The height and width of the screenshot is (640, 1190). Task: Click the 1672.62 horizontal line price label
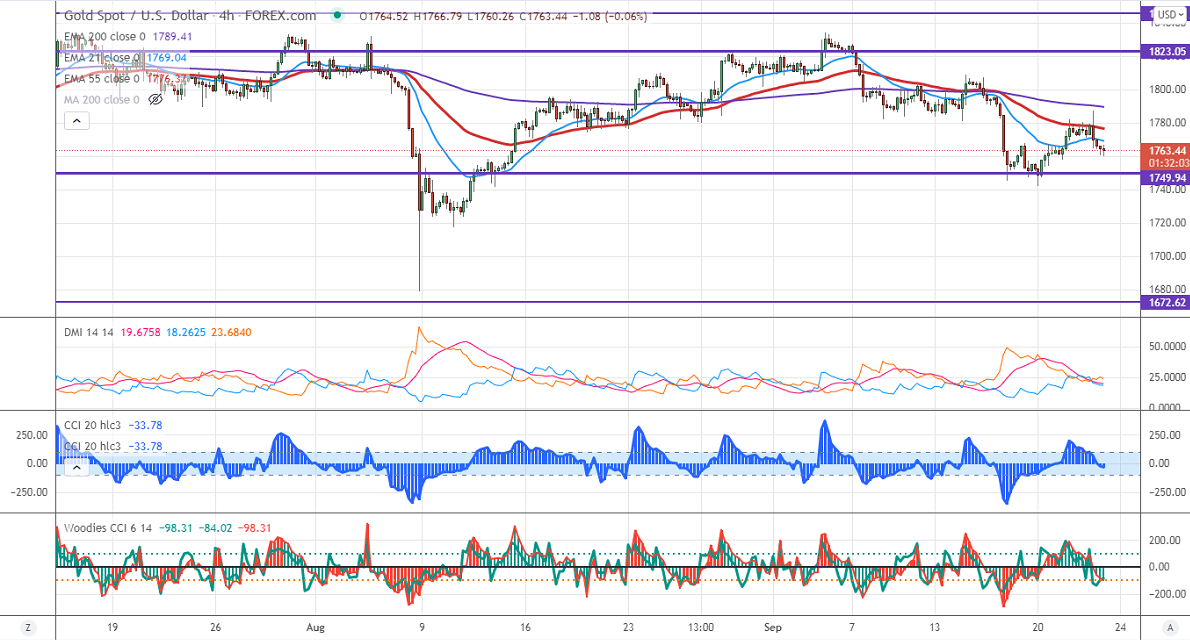(1166, 302)
